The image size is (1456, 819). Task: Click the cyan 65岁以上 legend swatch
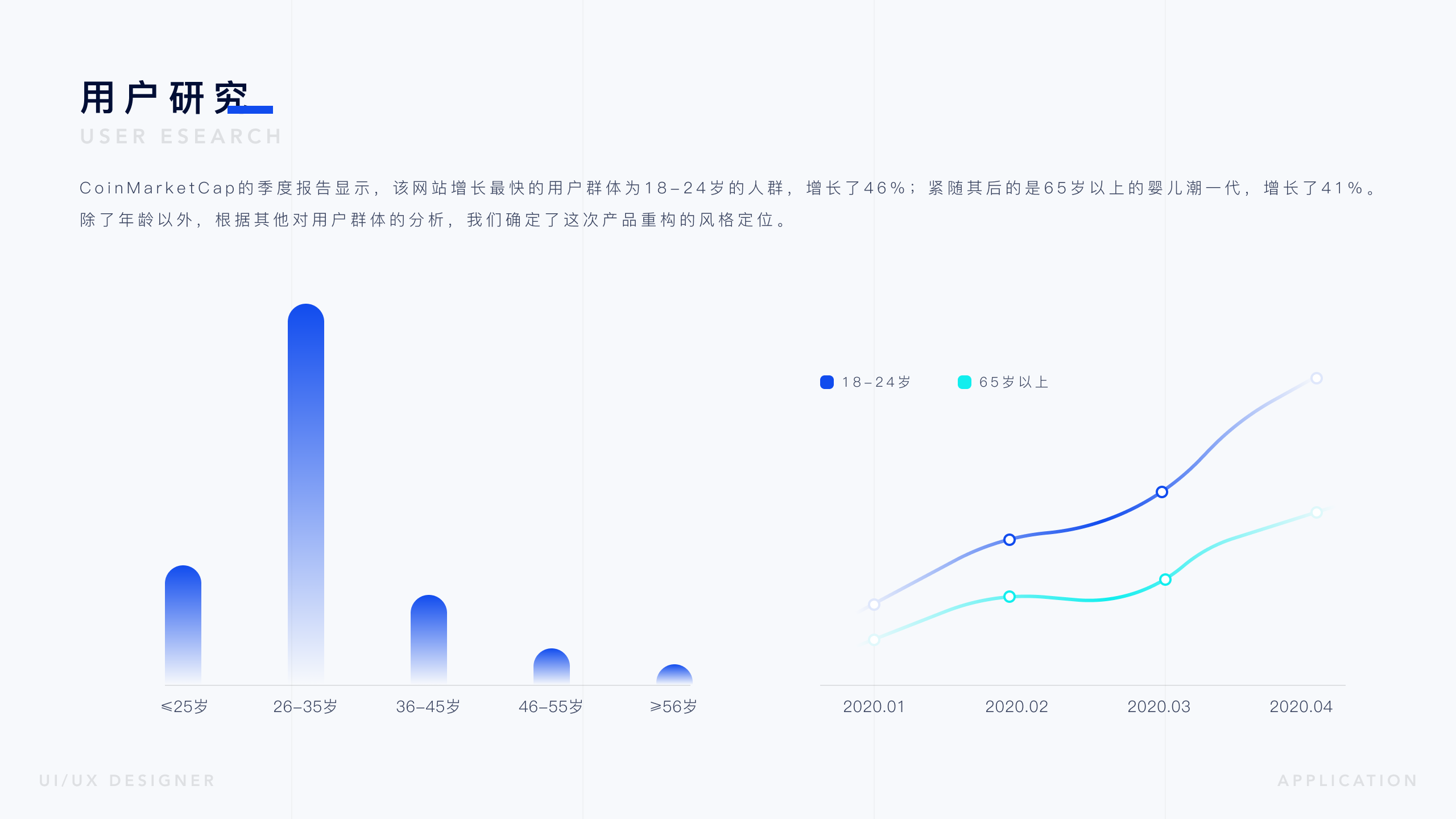[965, 382]
